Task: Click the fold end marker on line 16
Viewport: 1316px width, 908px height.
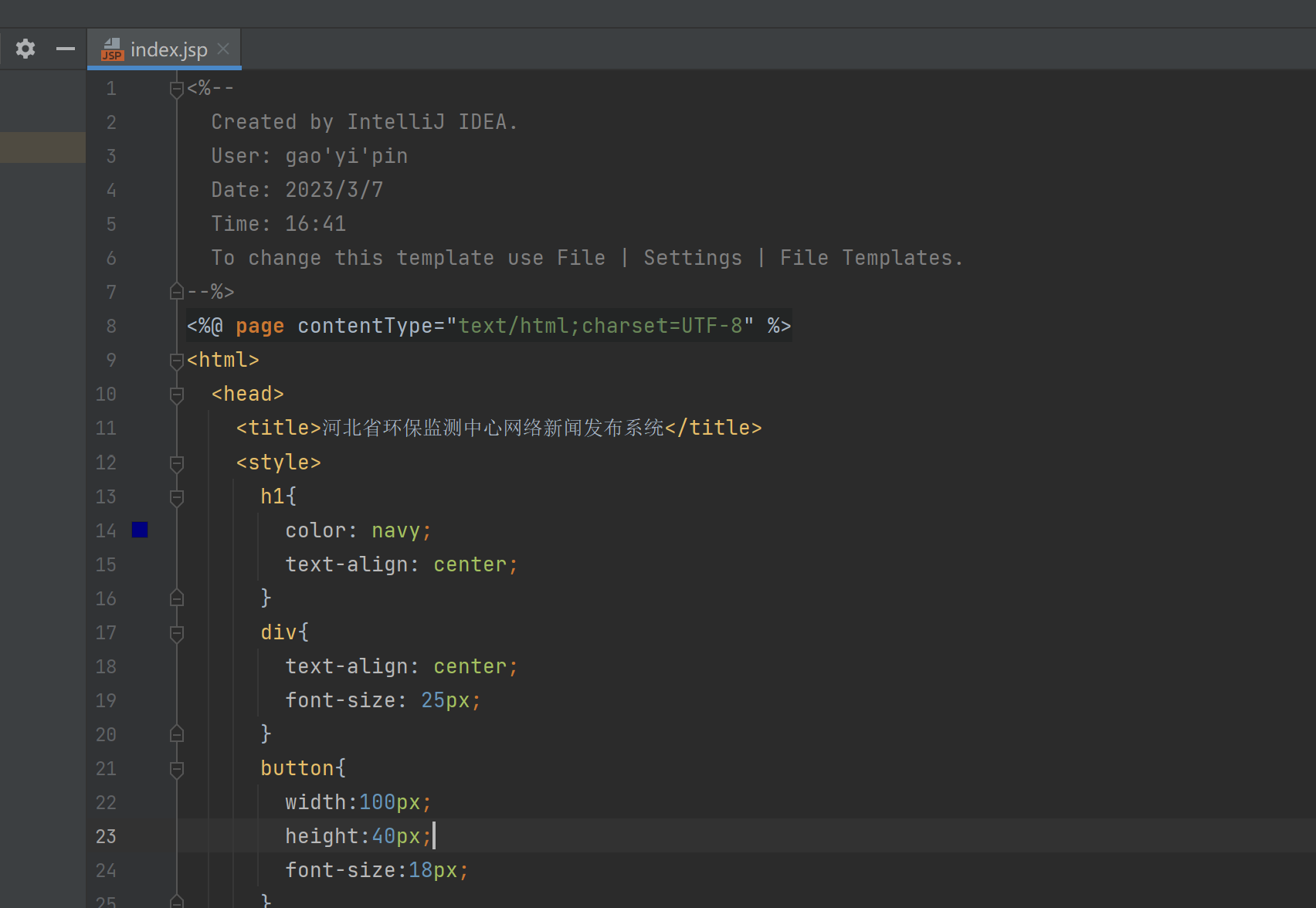Action: tap(177, 598)
